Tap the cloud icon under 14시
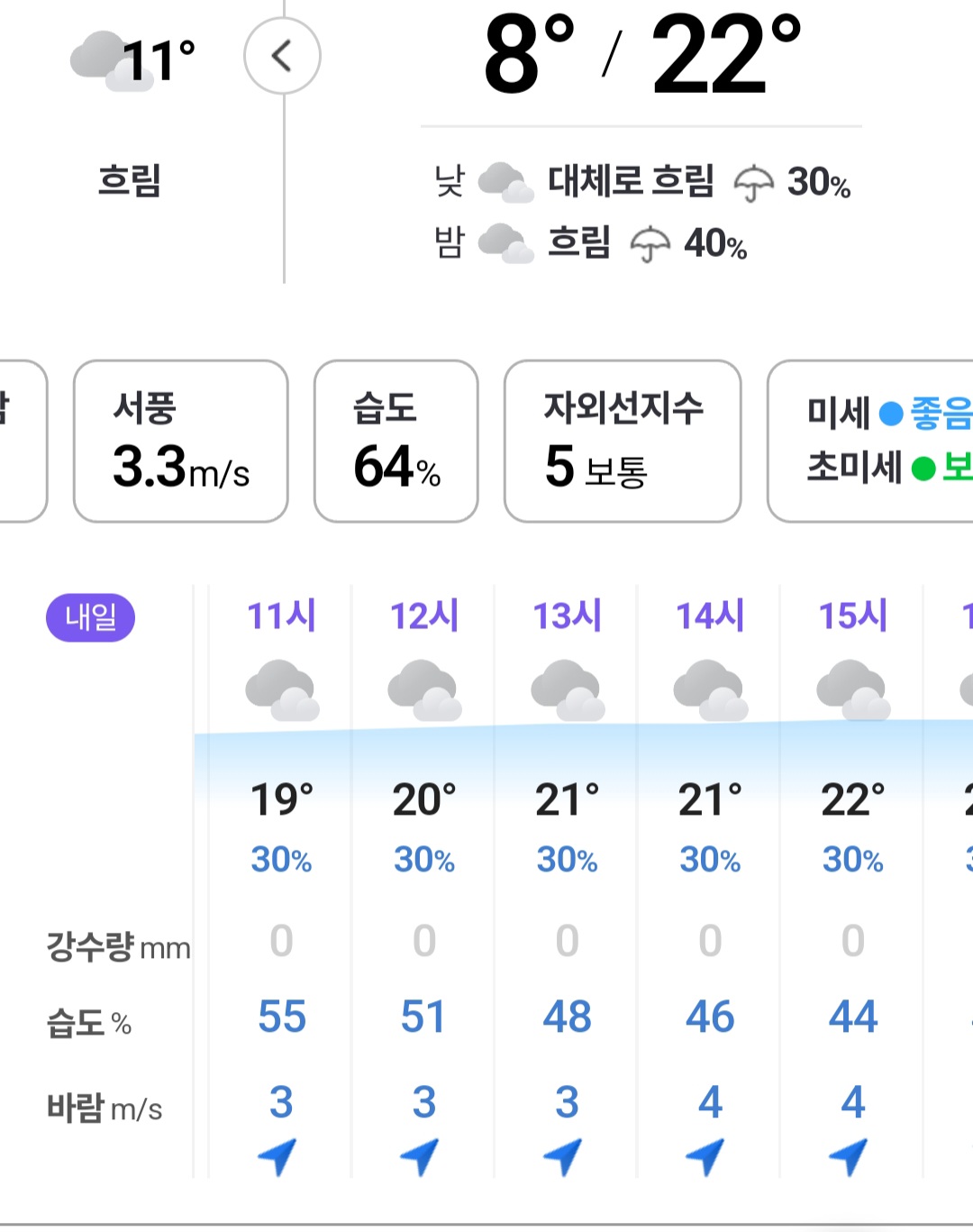973x1232 pixels. coord(710,690)
